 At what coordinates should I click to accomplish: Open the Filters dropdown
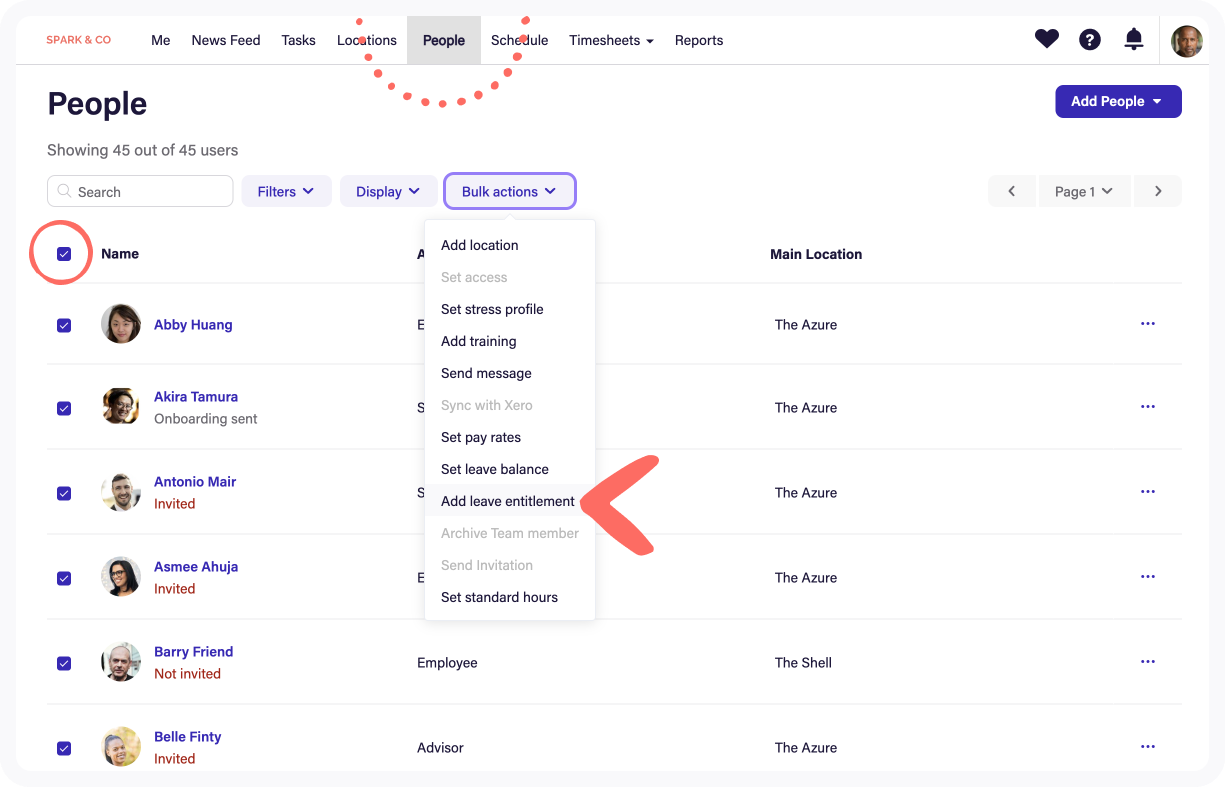point(286,191)
